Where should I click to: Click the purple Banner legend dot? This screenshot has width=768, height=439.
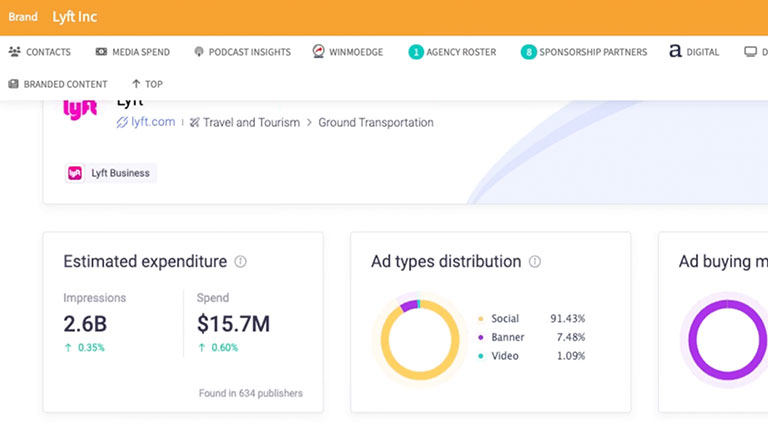[480, 338]
